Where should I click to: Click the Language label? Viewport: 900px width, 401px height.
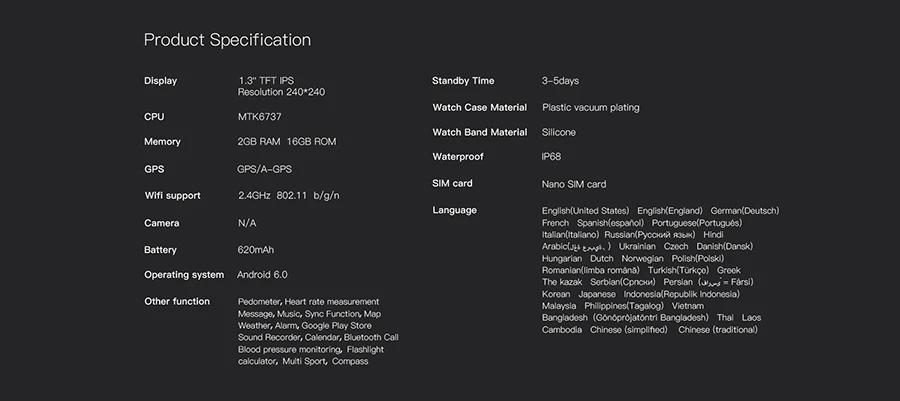(x=455, y=211)
